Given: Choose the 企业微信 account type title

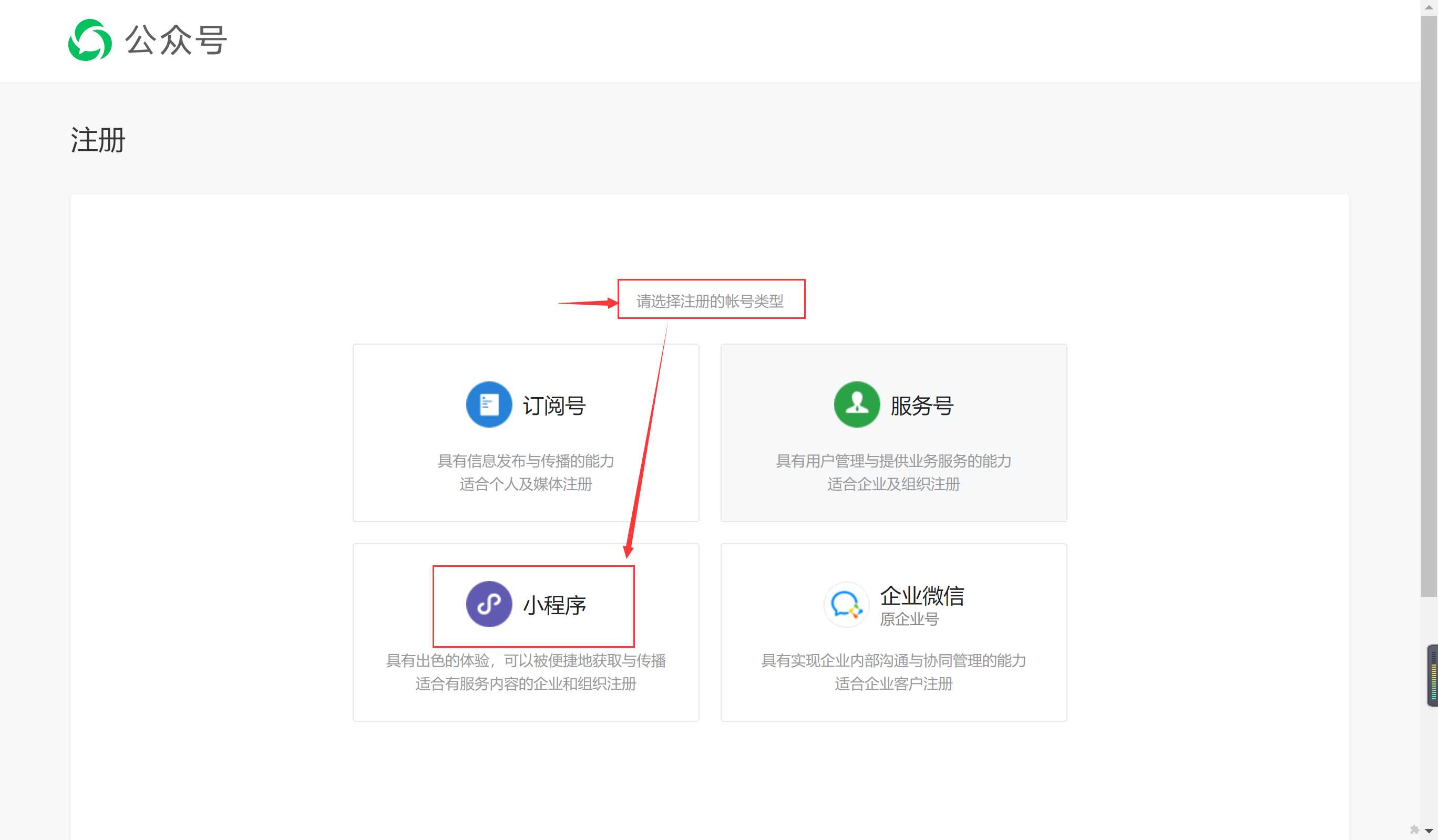Looking at the screenshot, I should click(922, 595).
